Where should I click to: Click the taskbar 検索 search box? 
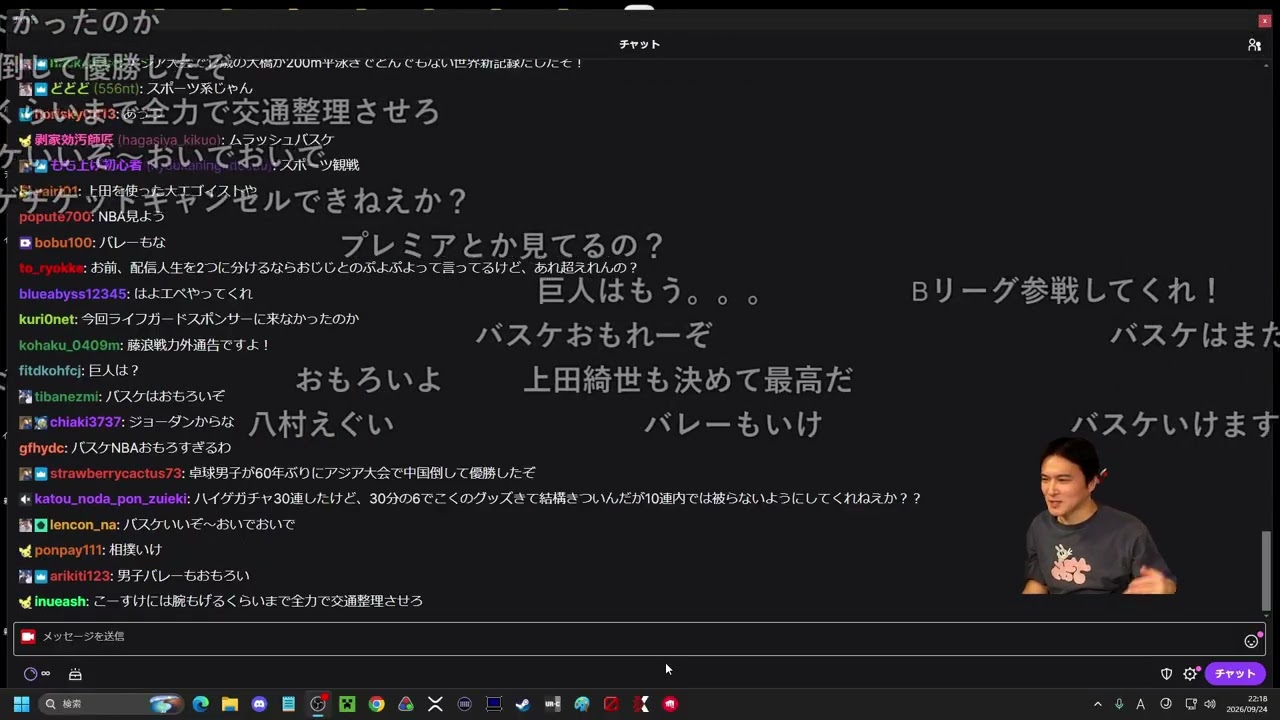pos(113,704)
